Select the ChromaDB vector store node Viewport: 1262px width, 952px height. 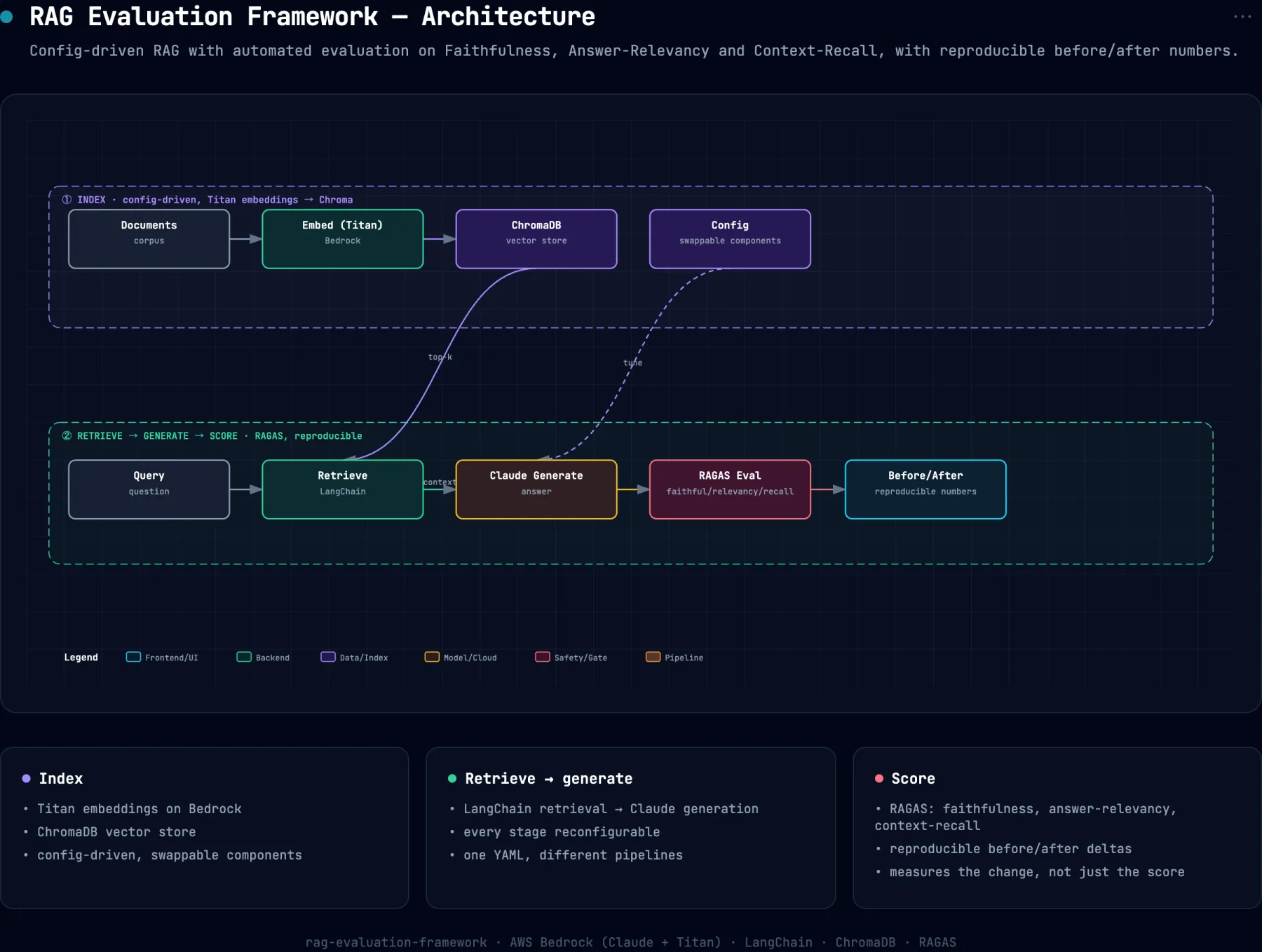[536, 239]
